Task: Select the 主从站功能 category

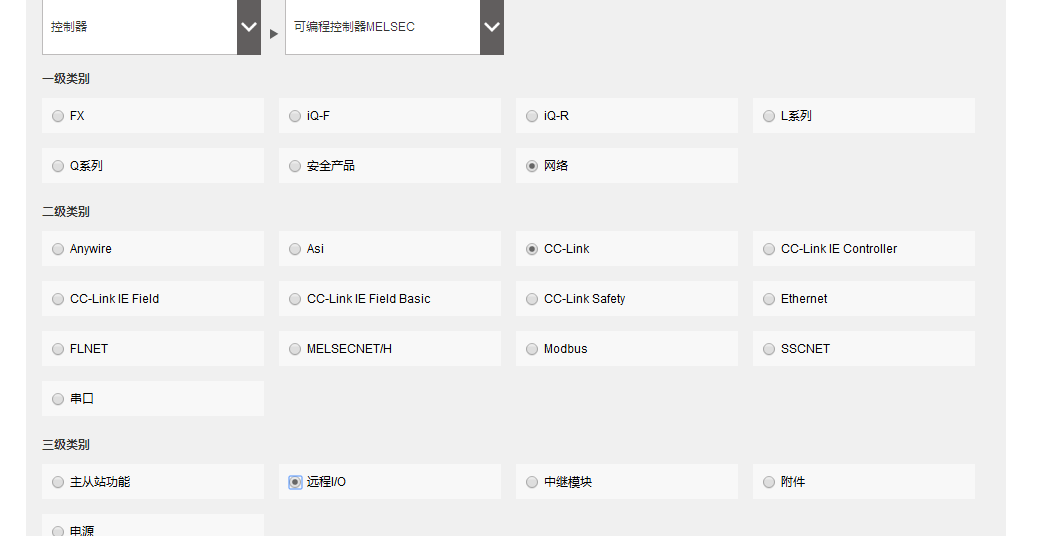Action: click(x=58, y=482)
